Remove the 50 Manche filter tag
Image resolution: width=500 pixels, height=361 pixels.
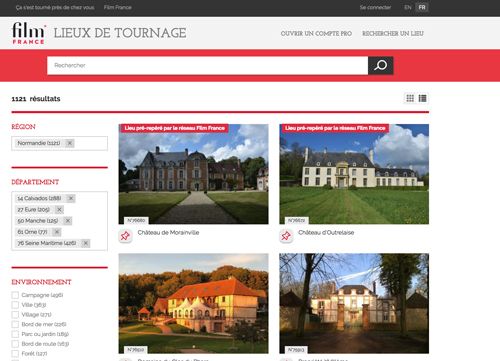click(68, 221)
